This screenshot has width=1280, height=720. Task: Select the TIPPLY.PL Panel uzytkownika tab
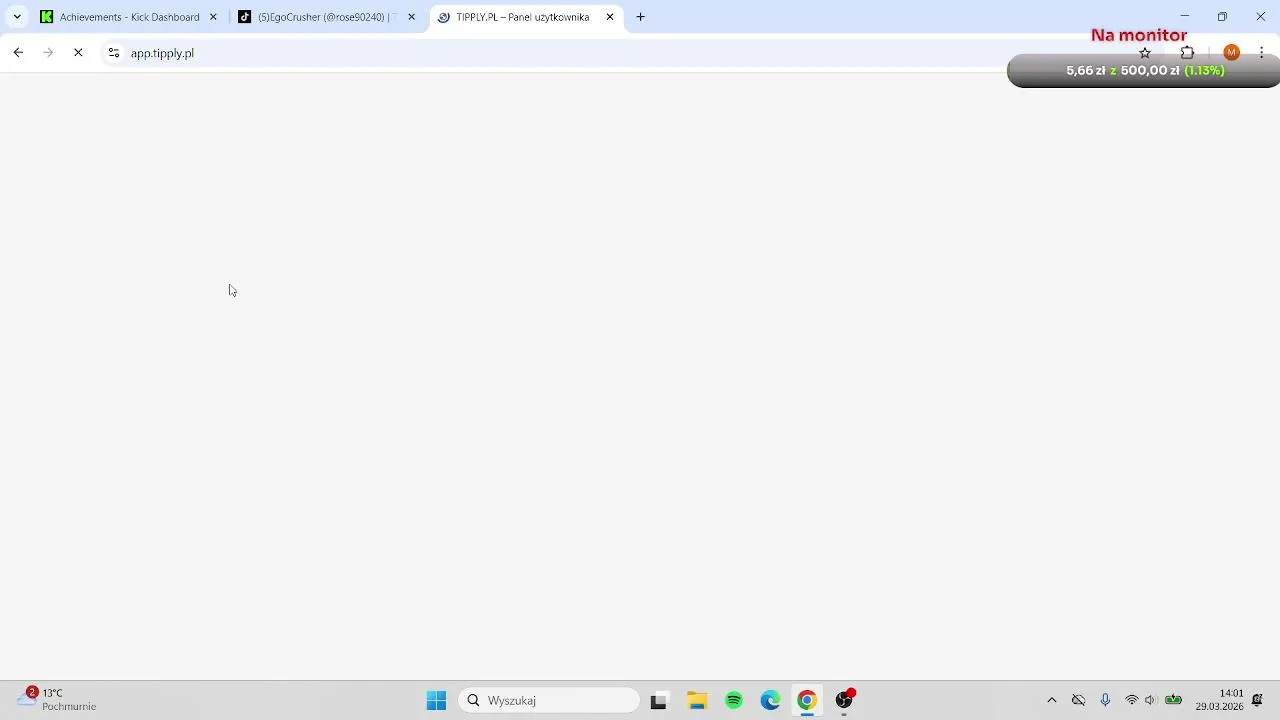pos(526,17)
